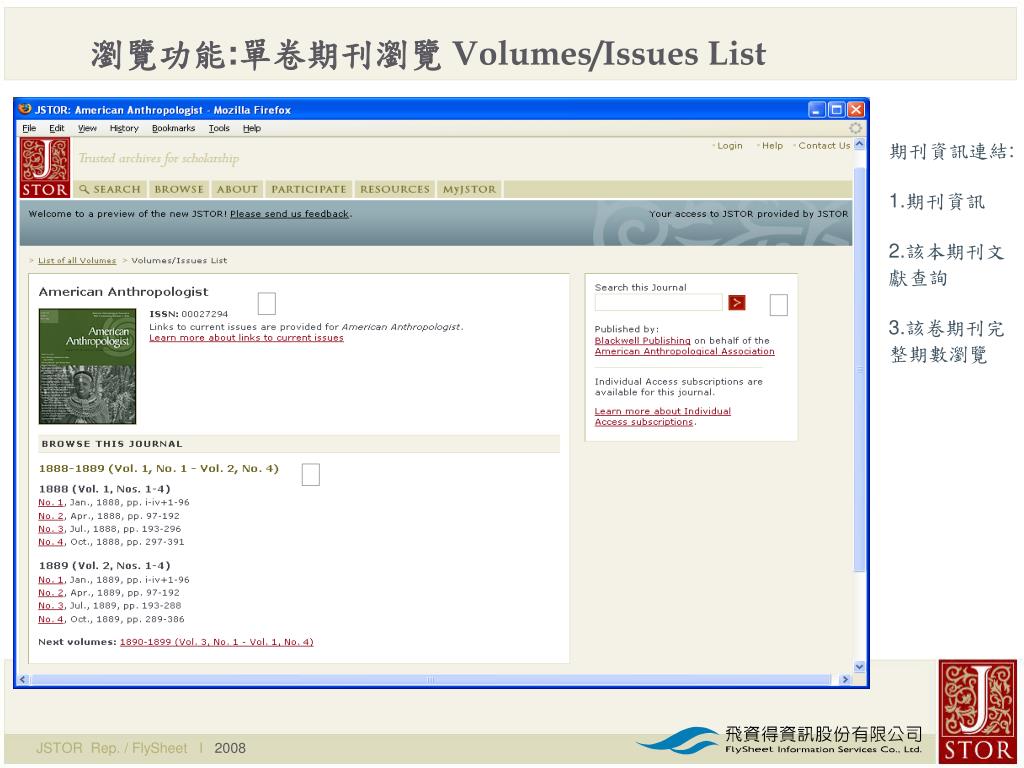
Task: Open 1888 No. 3 issue link
Action: click(x=51, y=529)
